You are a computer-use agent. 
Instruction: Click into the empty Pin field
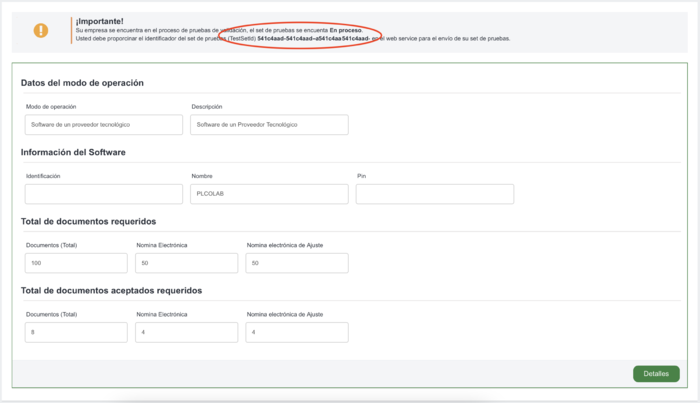click(434, 194)
